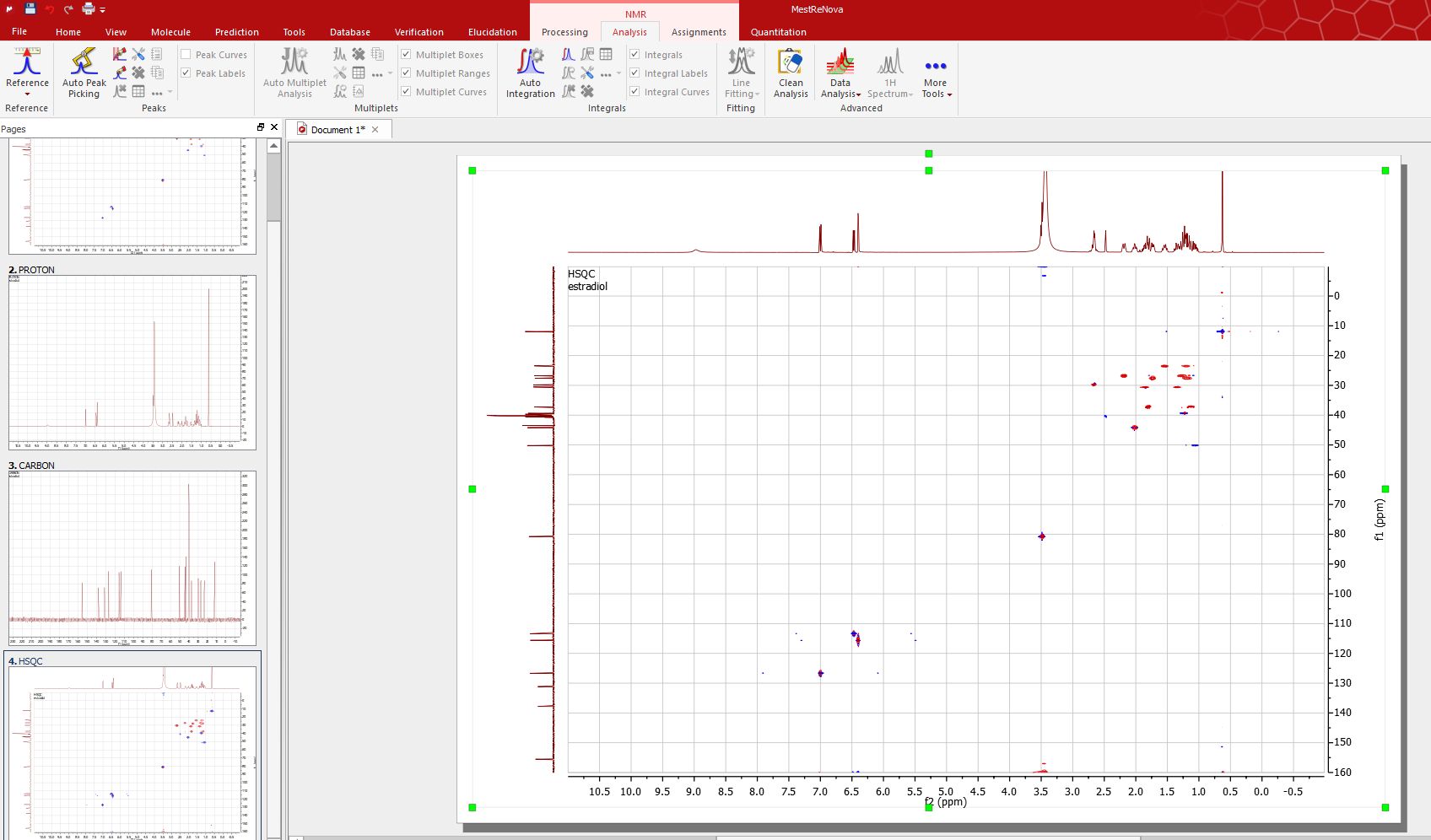Click delete all peaks icon
The image size is (1431, 840).
pos(138,73)
